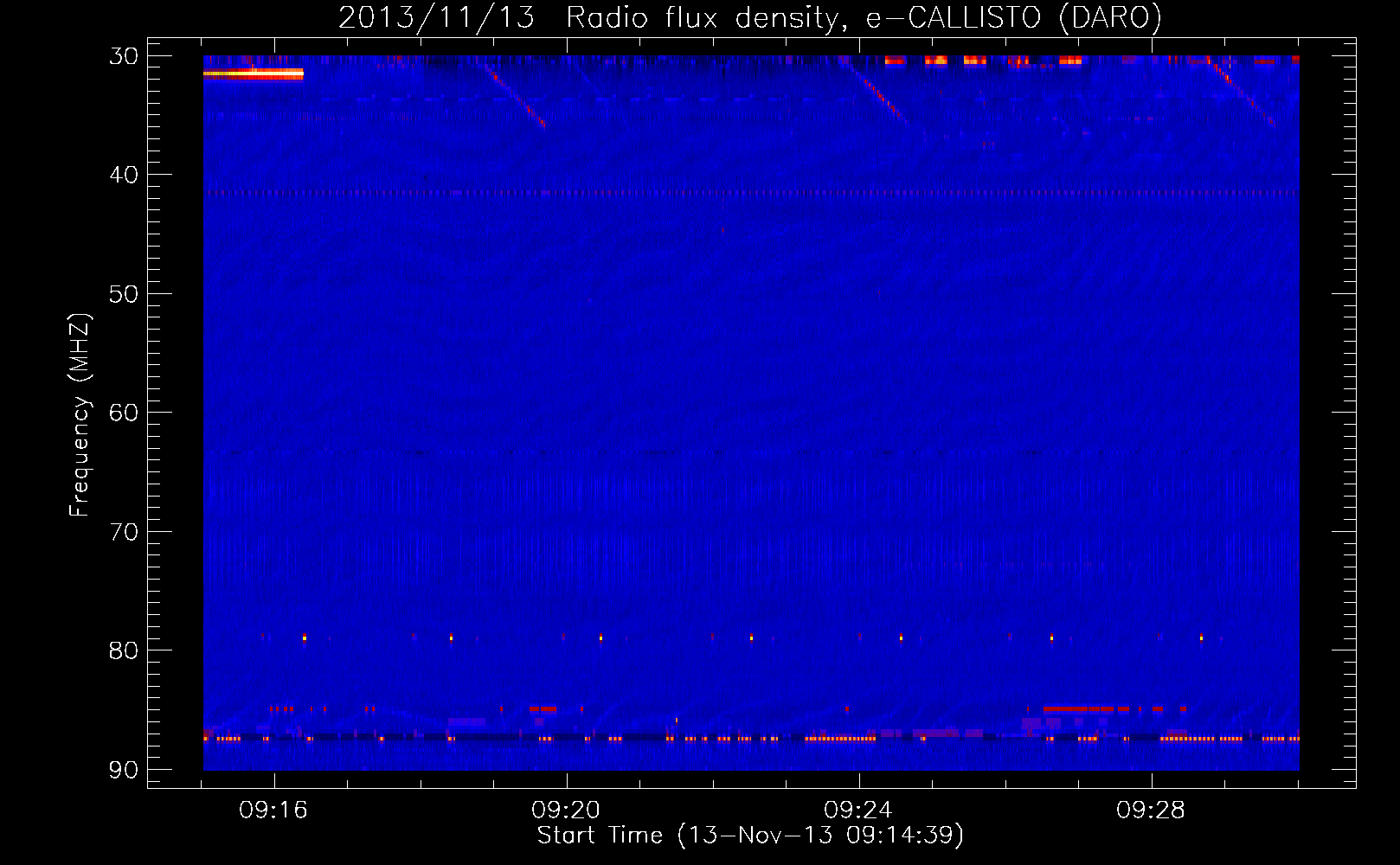This screenshot has width=1400, height=865.
Task: Click the "Frequency (MHZ)" y-axis label
Action: (x=80, y=415)
